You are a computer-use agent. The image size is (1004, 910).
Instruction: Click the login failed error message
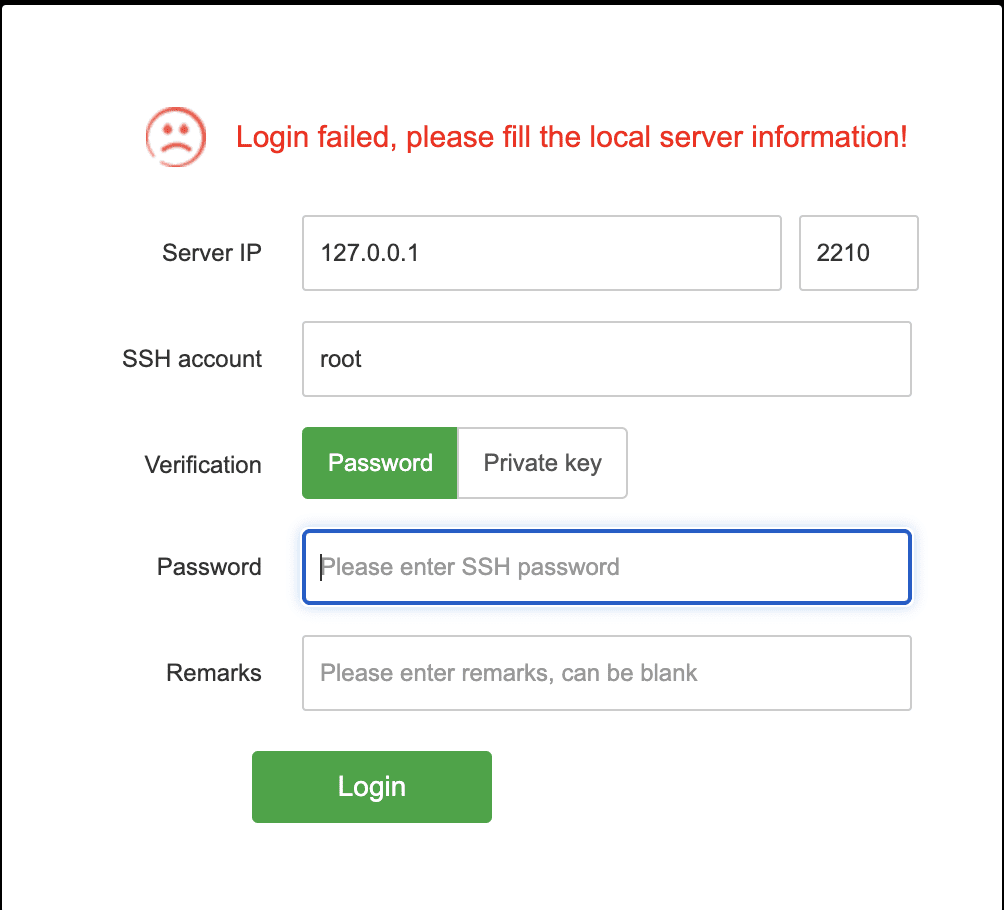click(x=571, y=137)
